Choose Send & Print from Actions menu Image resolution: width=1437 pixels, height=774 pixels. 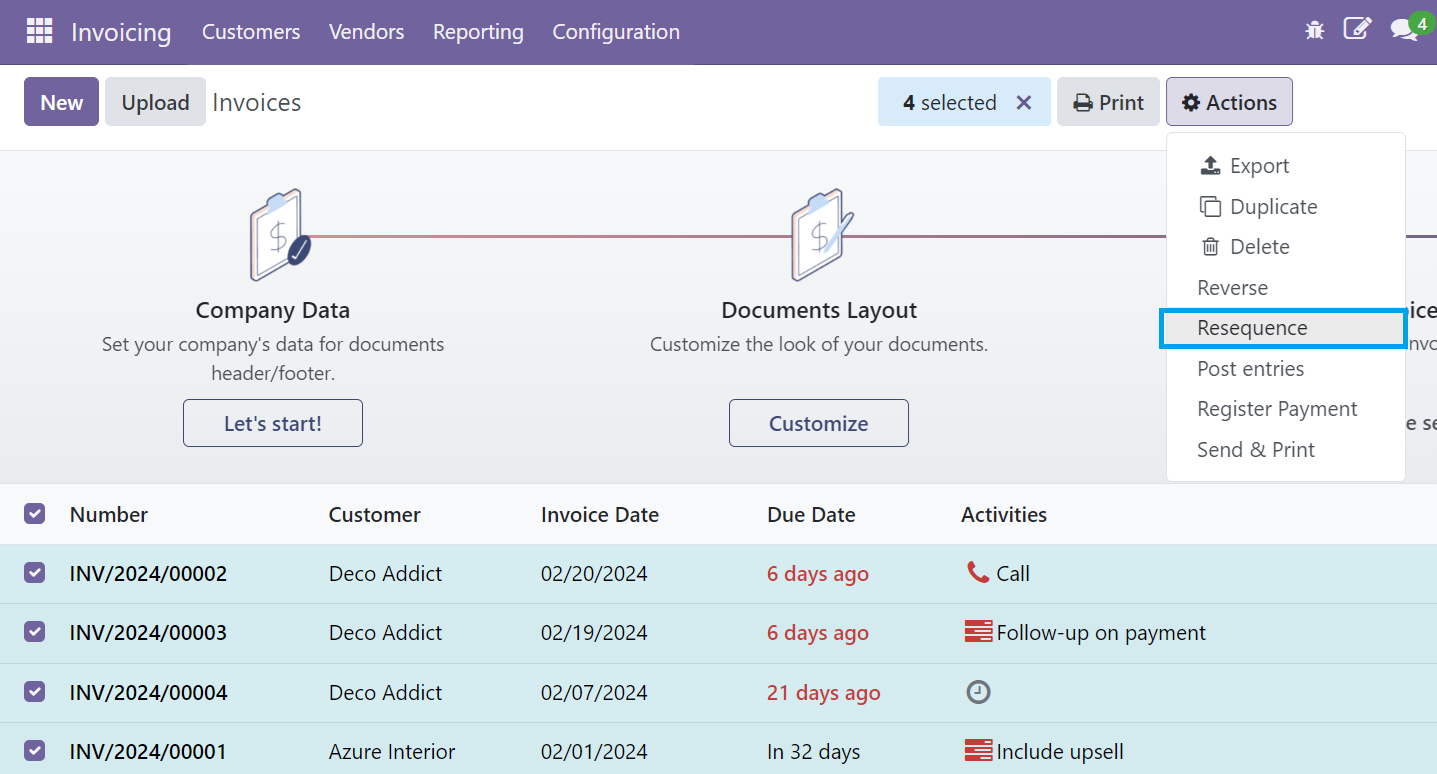click(x=1285, y=450)
